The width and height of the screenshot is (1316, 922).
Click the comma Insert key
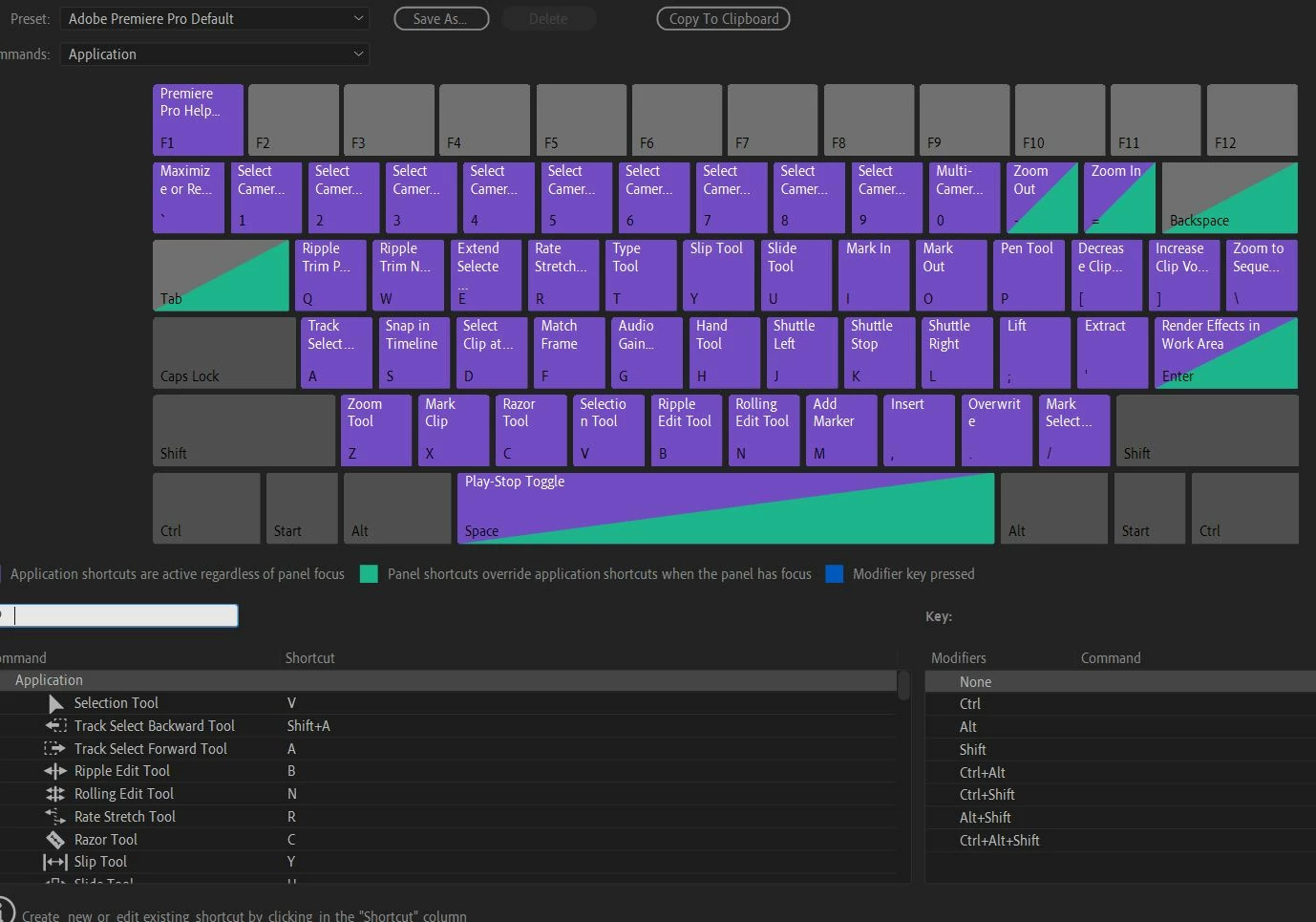click(x=919, y=430)
